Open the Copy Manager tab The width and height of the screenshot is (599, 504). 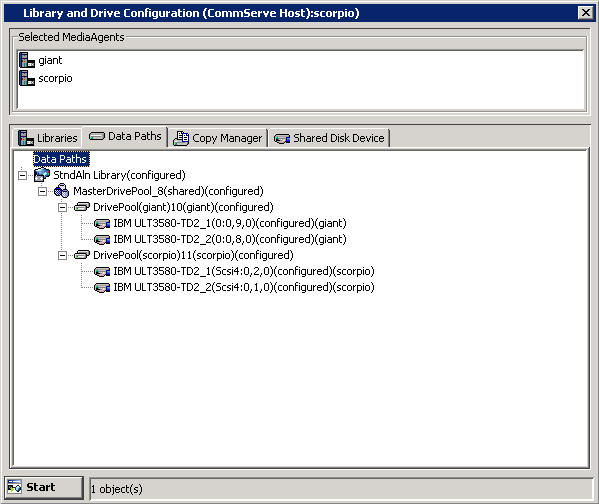(218, 138)
